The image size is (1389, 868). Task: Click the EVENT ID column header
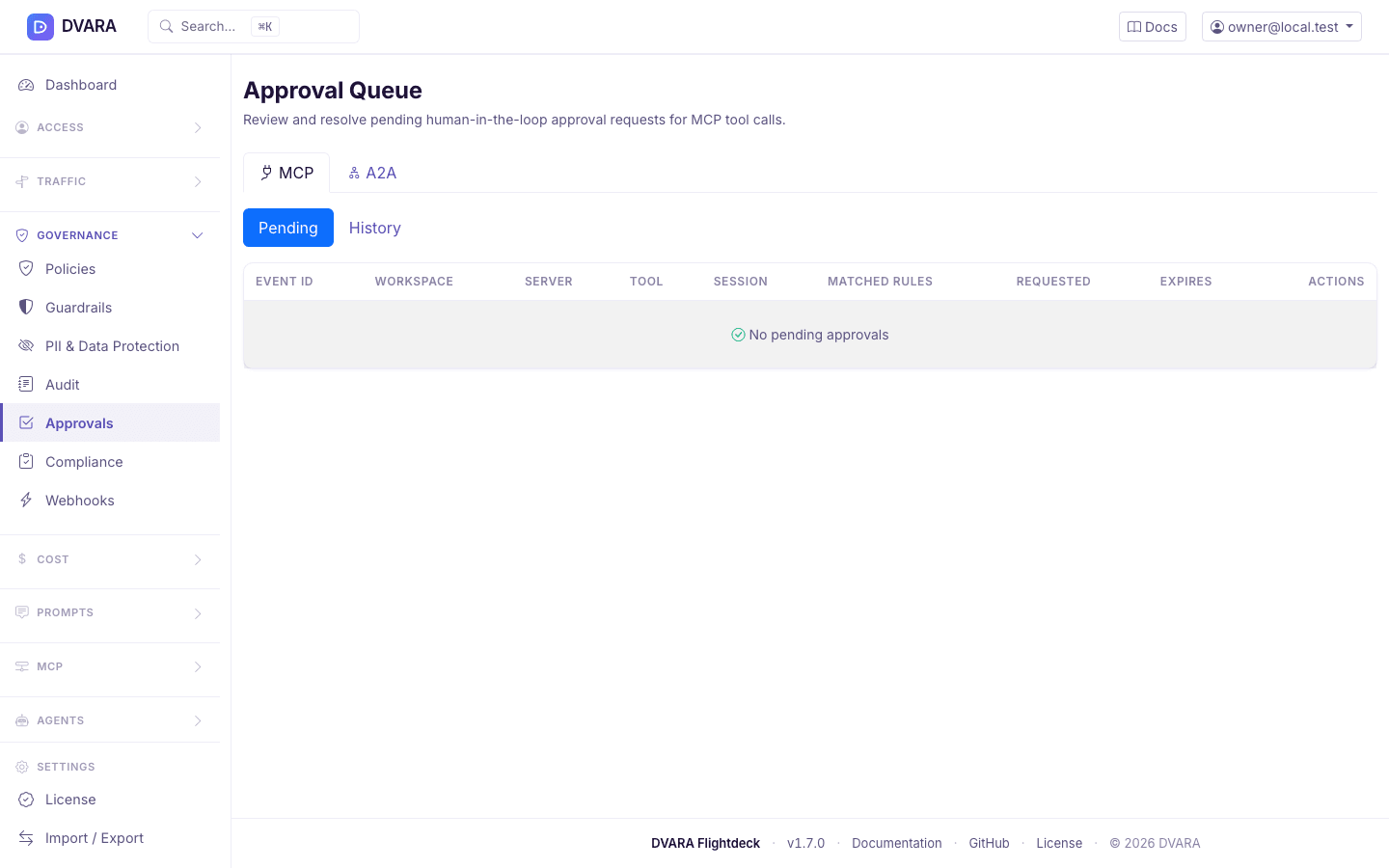pos(285,282)
